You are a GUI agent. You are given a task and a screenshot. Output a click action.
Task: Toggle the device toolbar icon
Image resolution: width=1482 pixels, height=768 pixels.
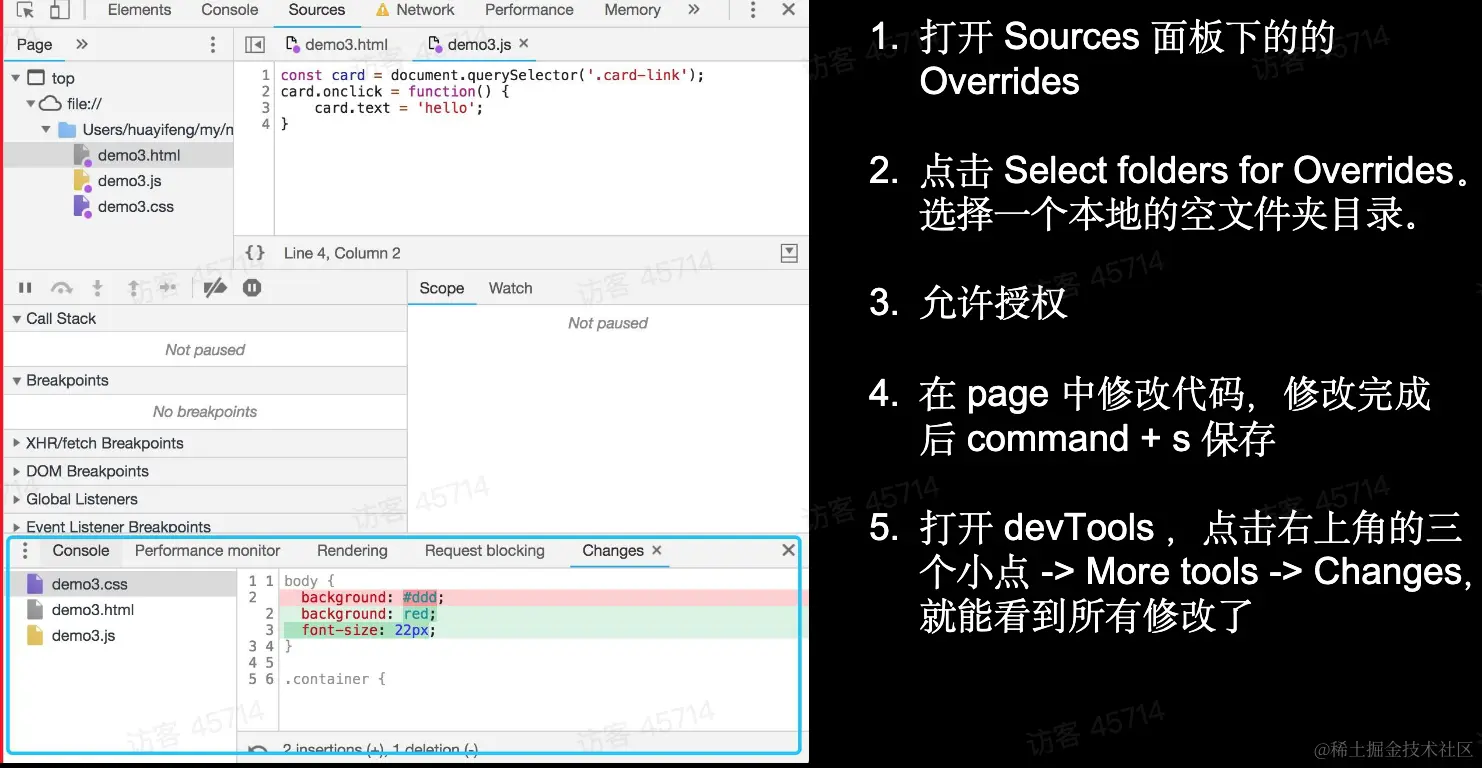[60, 10]
